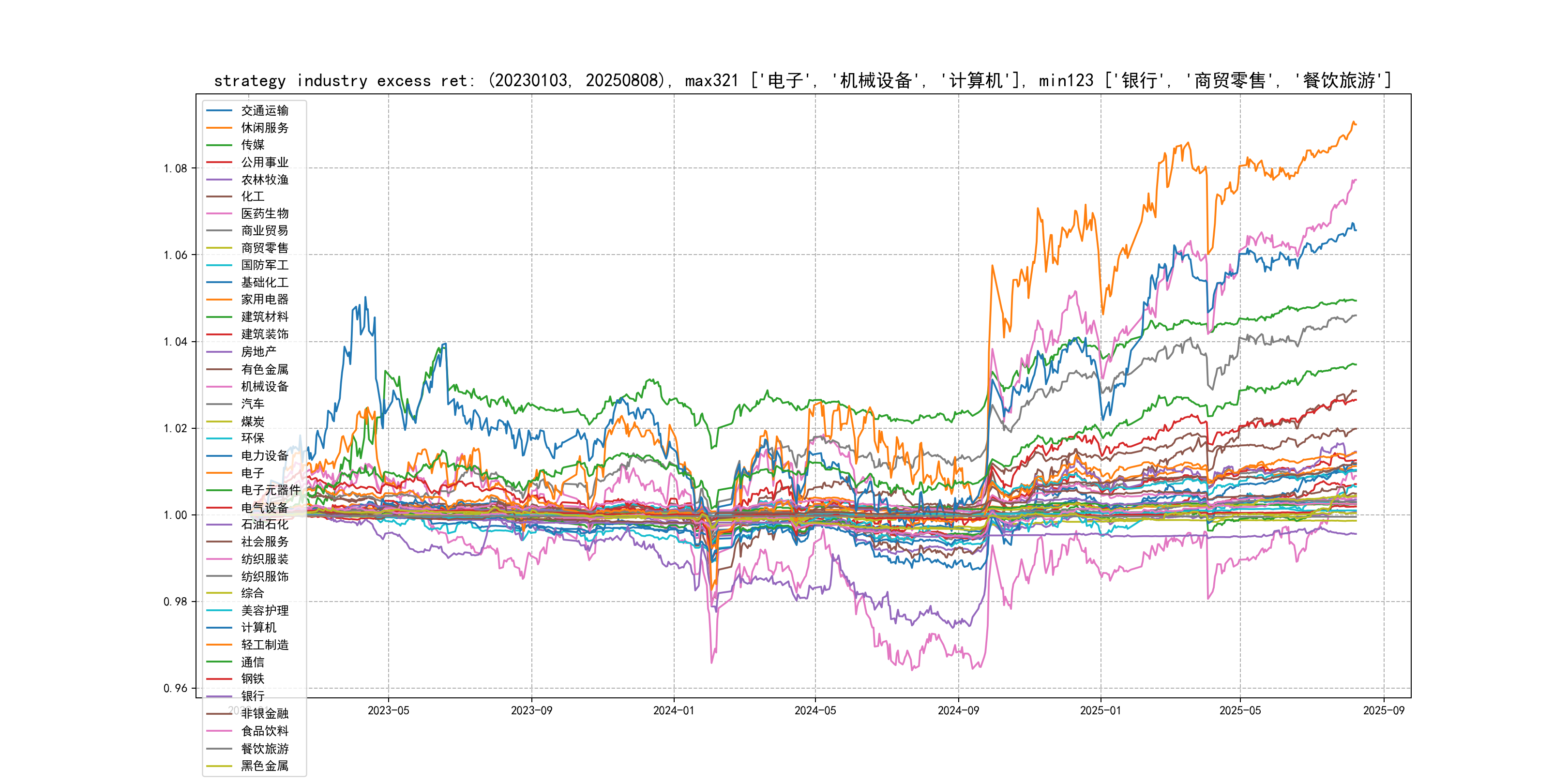
Task: Click the 电子元器件 legend label
Action: click(270, 490)
